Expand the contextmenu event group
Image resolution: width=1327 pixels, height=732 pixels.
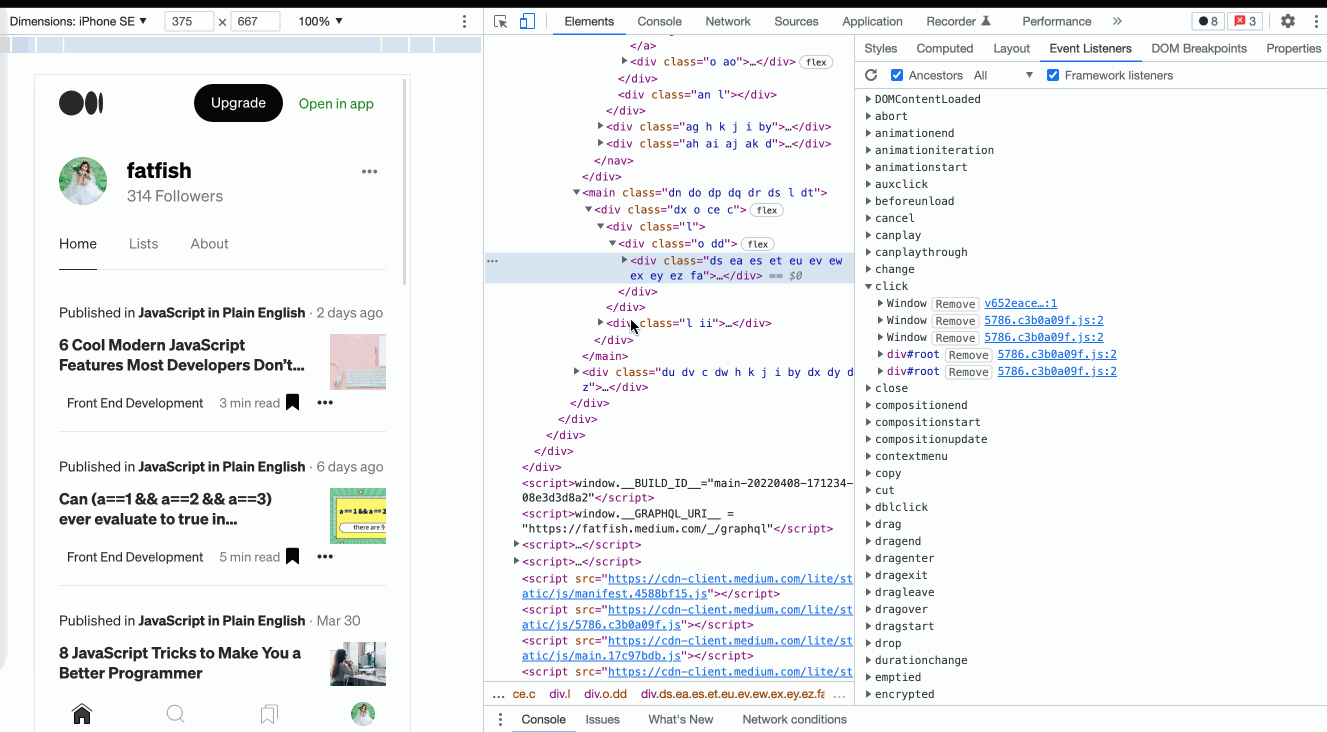(x=869, y=456)
